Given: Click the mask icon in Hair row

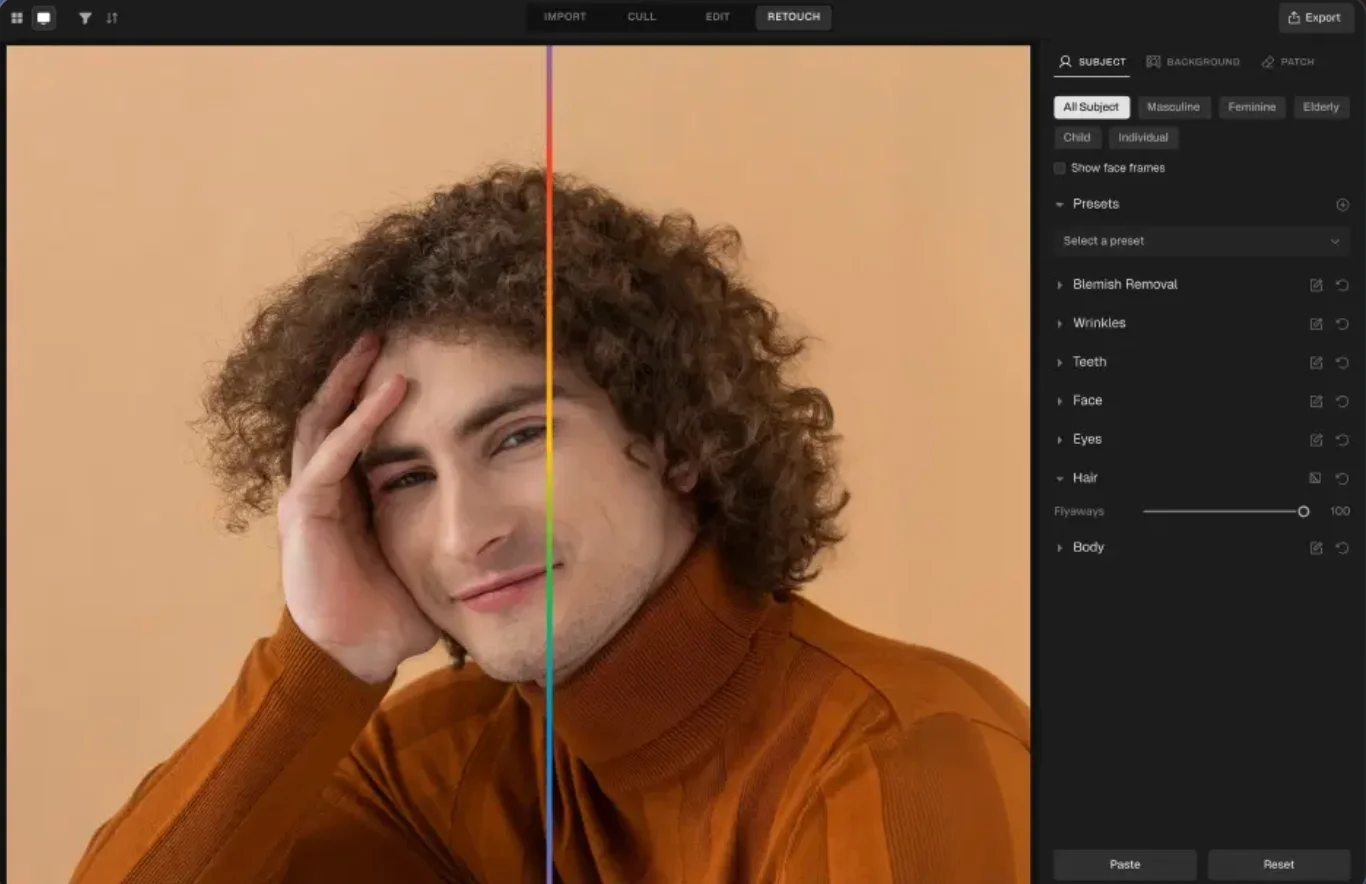Looking at the screenshot, I should click(1315, 478).
